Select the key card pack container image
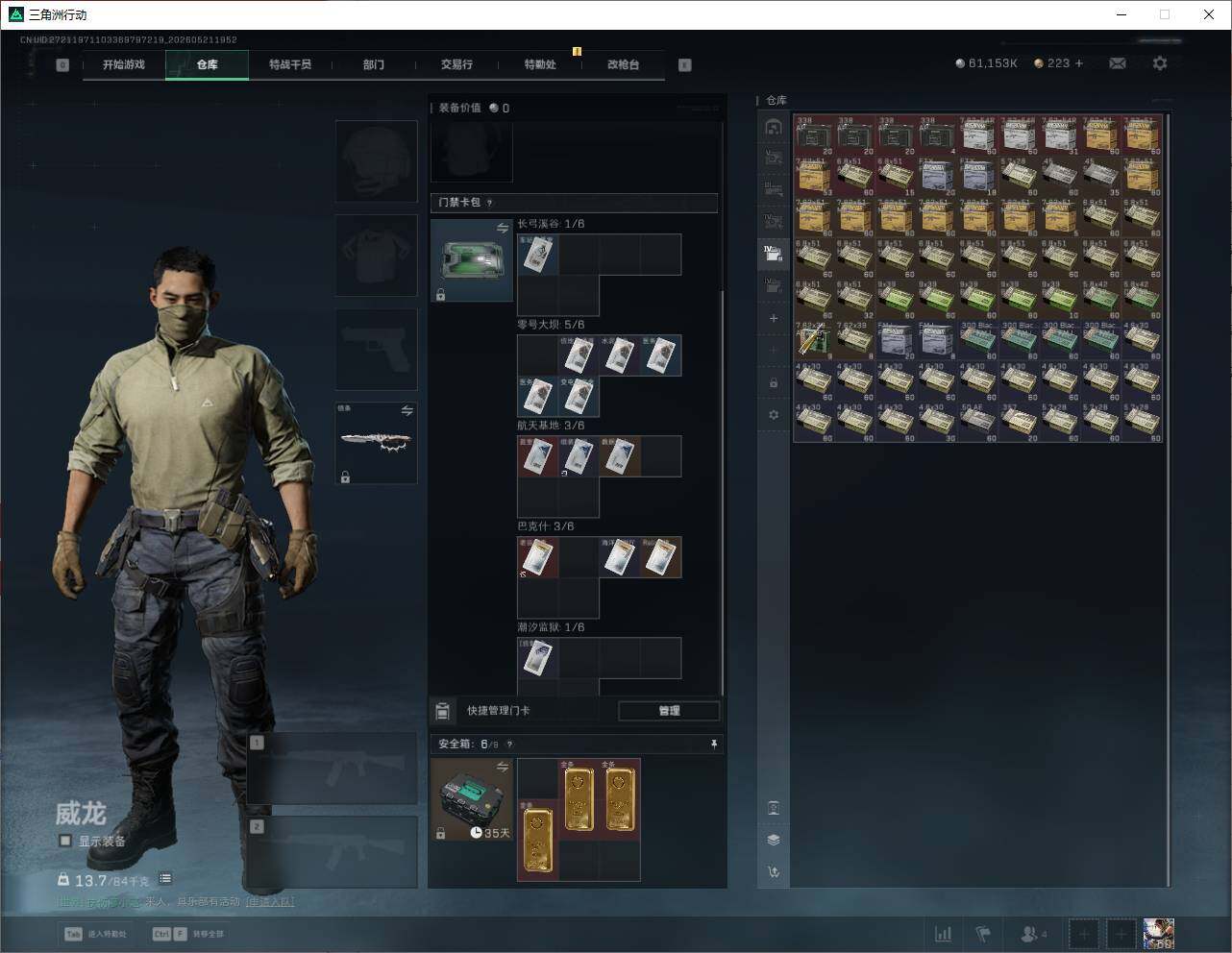Viewport: 1232px width, 953px height. pos(471,260)
